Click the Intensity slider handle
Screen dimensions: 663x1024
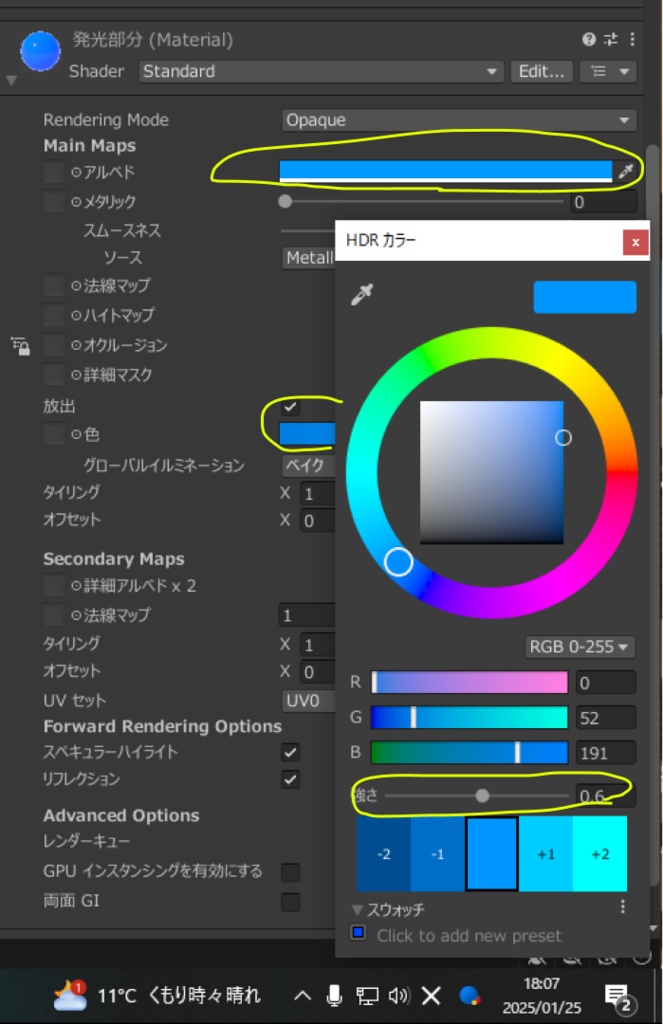pyautogui.click(x=482, y=795)
